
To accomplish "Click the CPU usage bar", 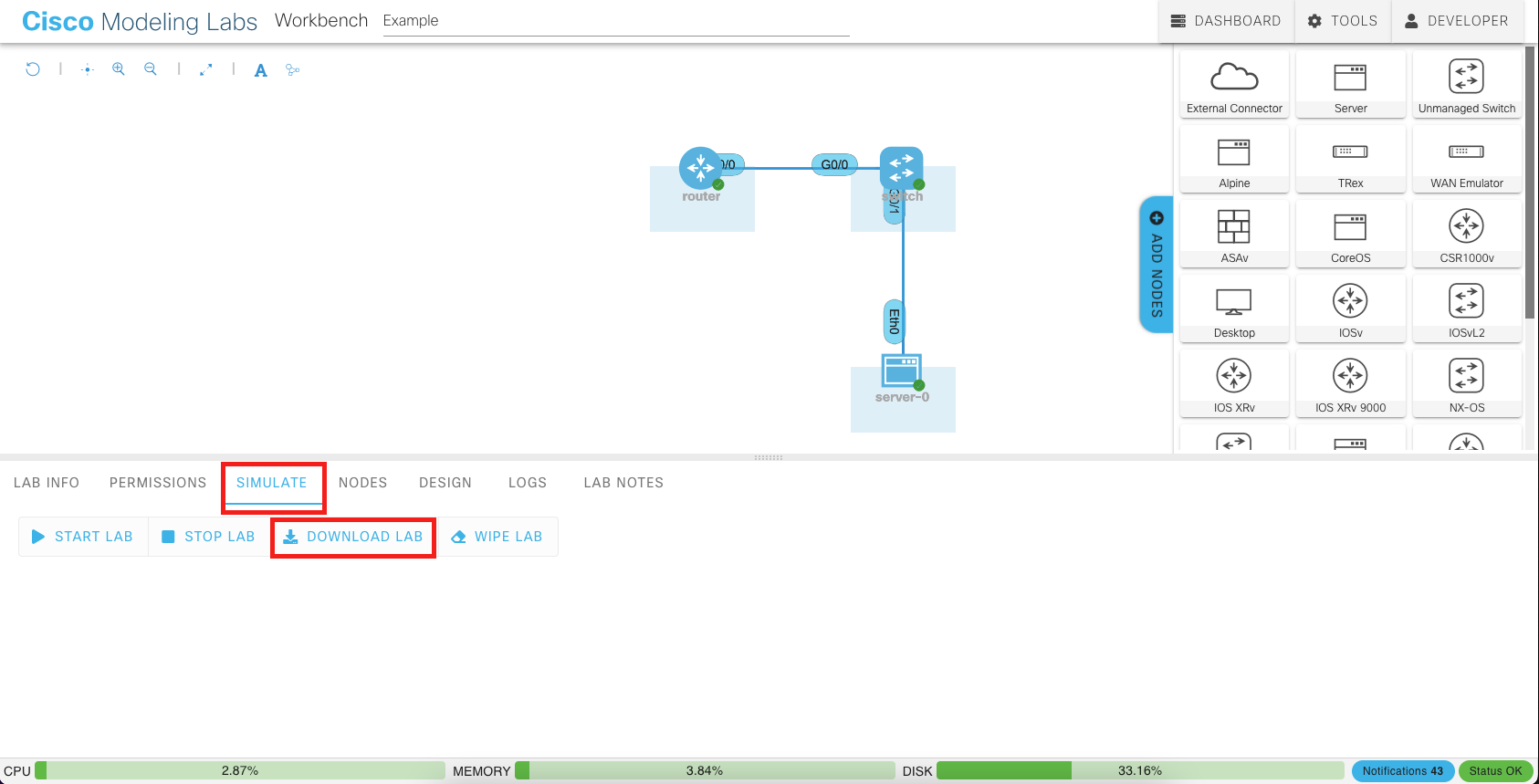I will click(x=240, y=771).
